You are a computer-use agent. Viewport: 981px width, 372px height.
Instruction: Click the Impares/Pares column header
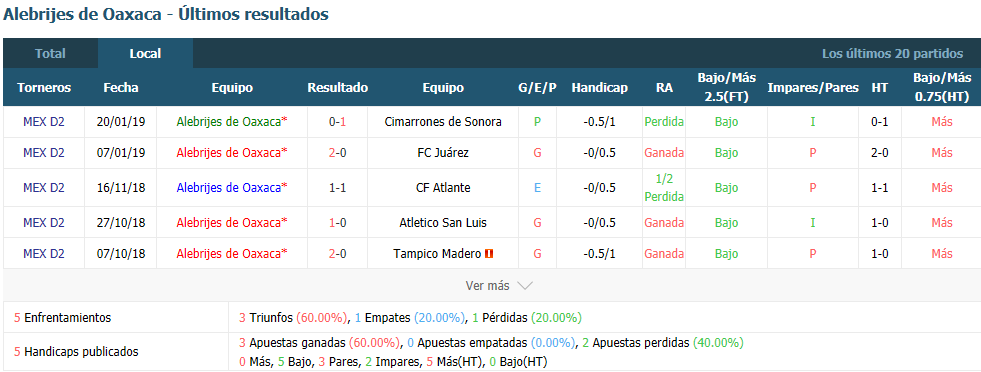813,88
